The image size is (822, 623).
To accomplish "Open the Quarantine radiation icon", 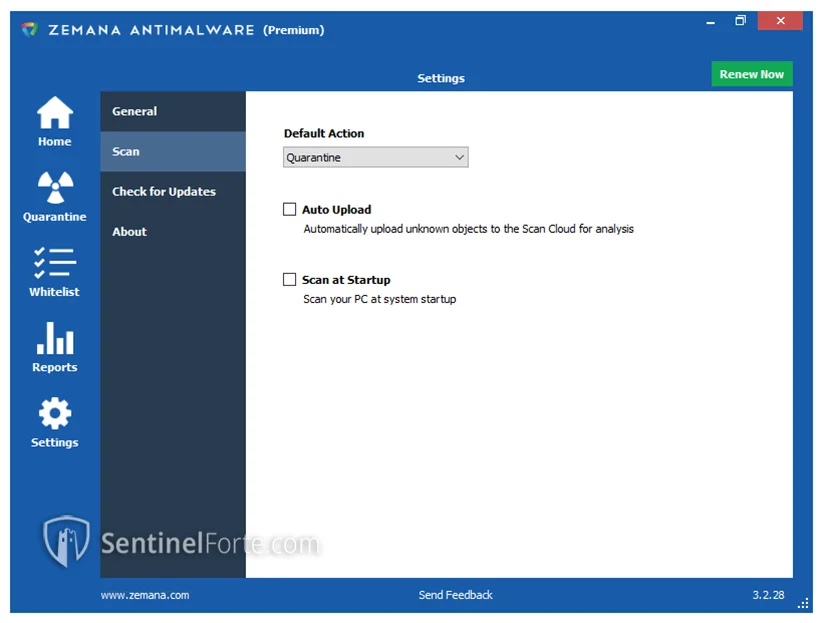I will [x=55, y=187].
